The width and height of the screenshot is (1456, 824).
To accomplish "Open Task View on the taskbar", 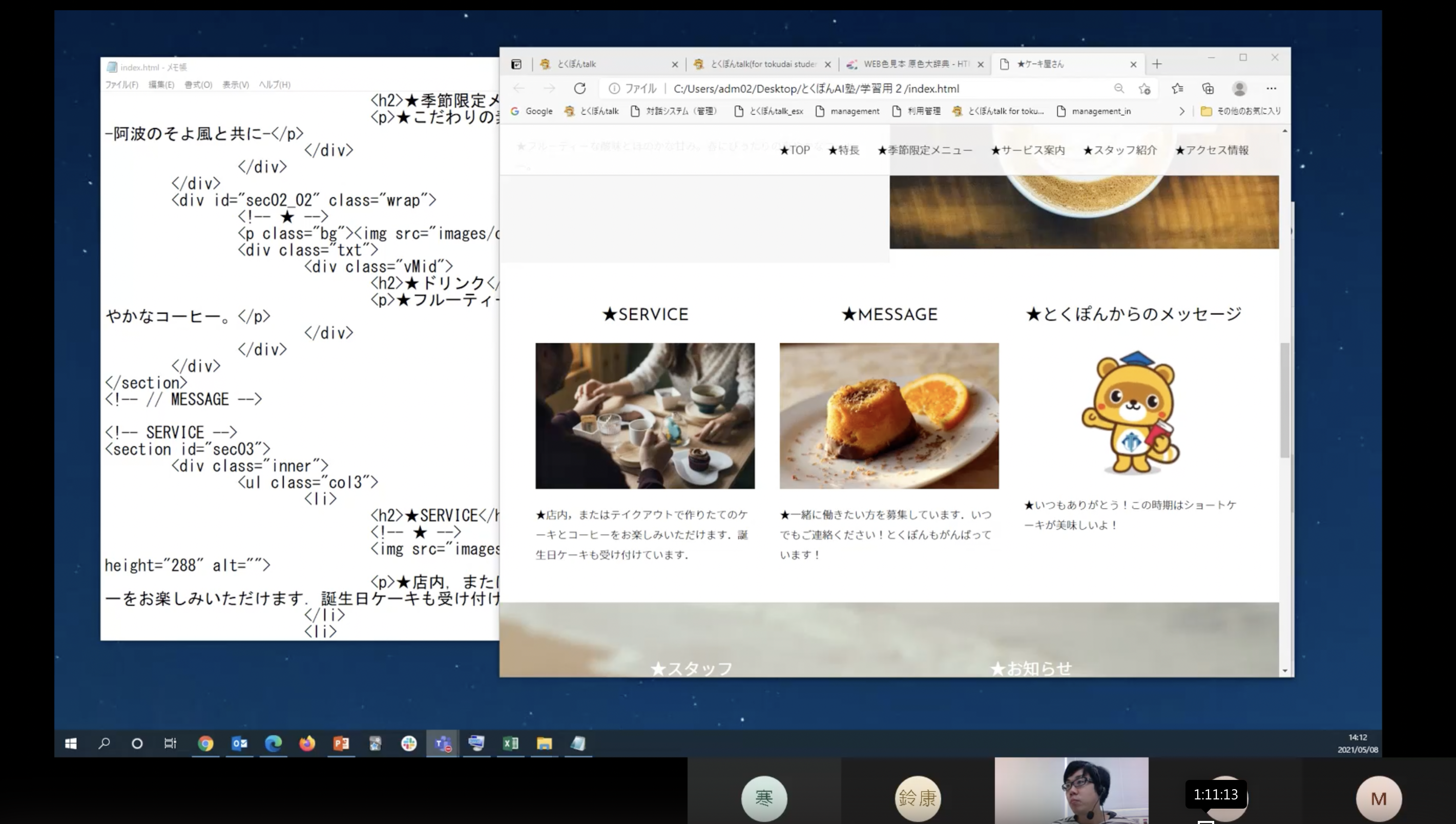I will pos(170,743).
